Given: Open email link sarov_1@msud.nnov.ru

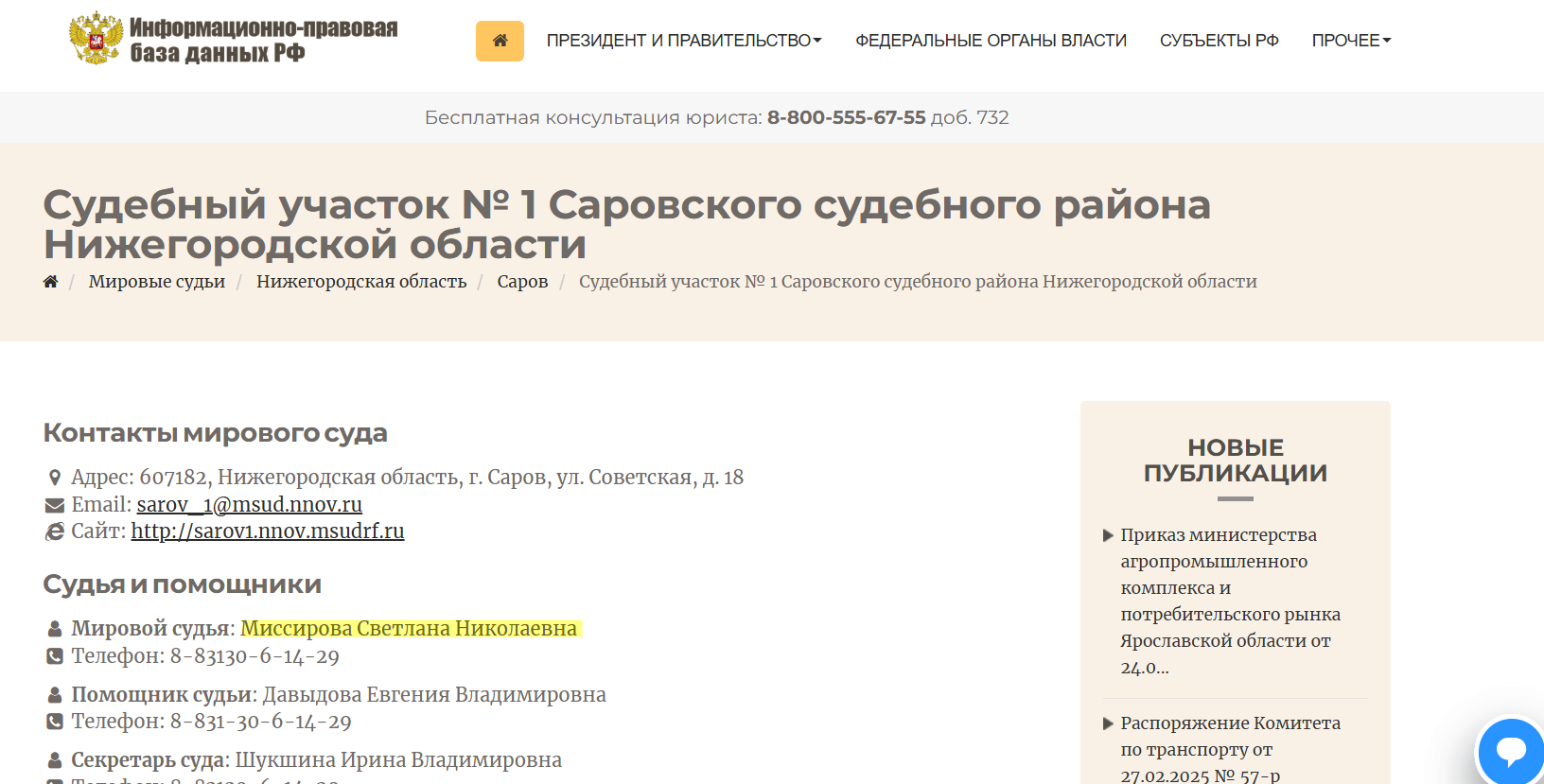Looking at the screenshot, I should click(x=250, y=505).
